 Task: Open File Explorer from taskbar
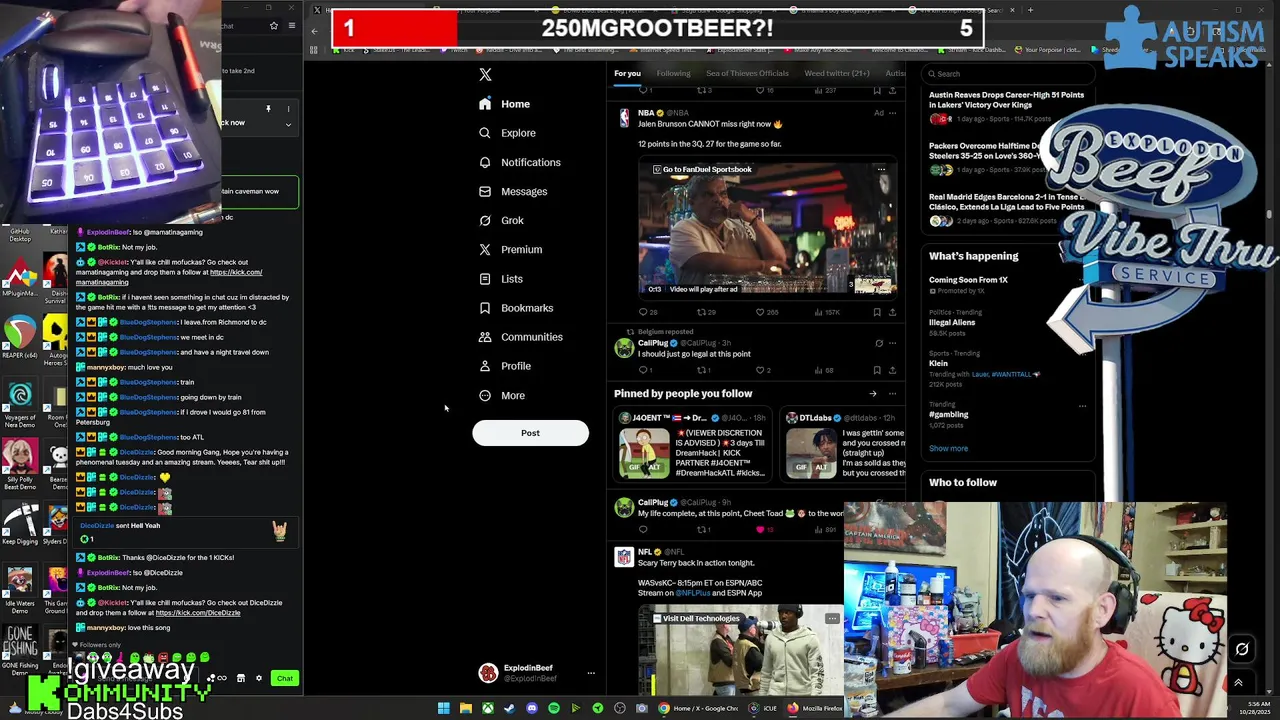pos(465,708)
